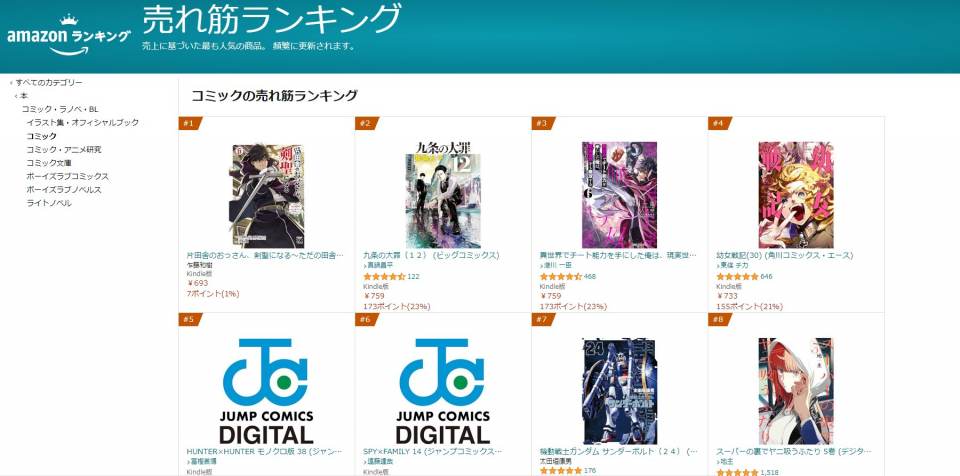Click the Jump Comics Digital logo for SPY×FAMILY
Viewport: 960px width, 476px height.
tap(443, 391)
